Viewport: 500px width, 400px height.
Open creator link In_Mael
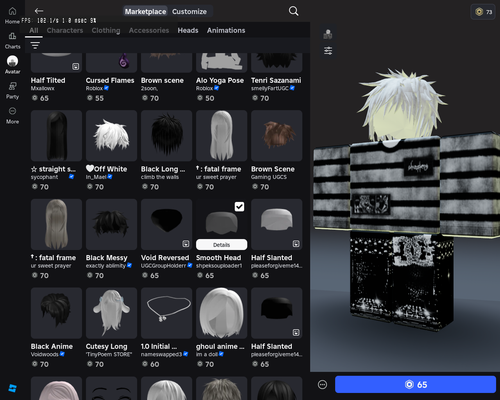click(96, 177)
